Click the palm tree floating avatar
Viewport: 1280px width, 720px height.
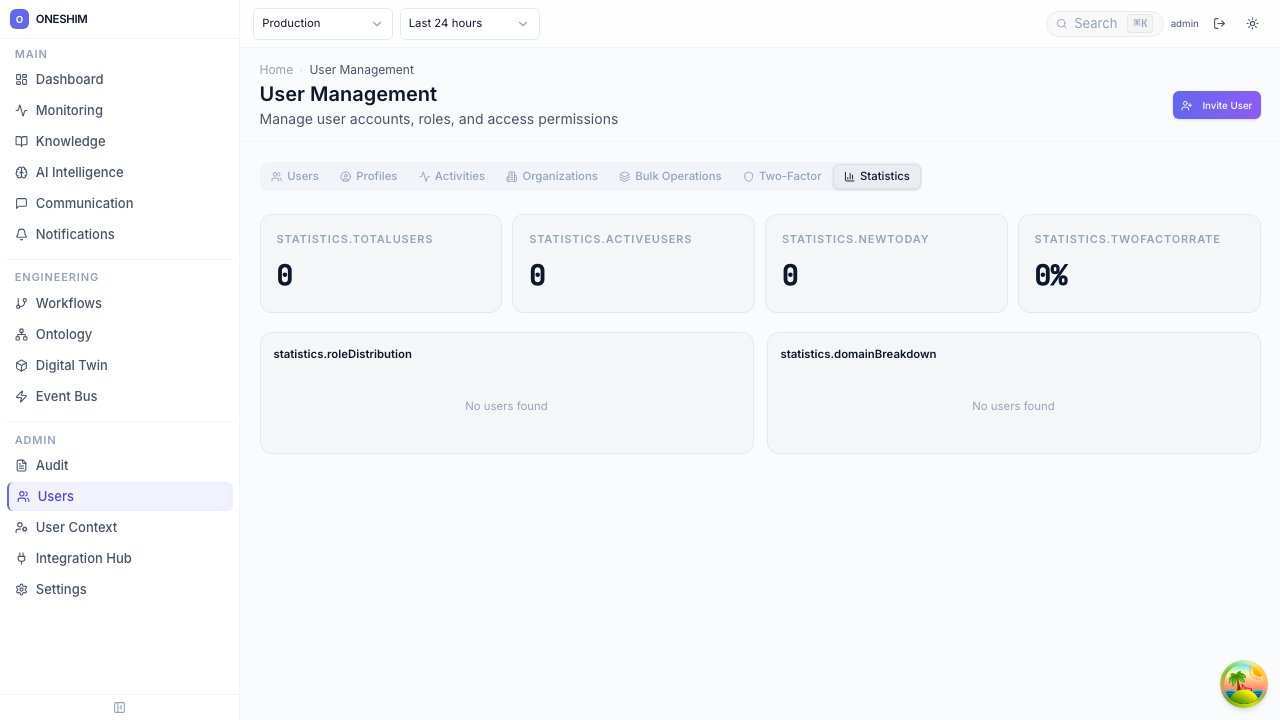[1243, 684]
